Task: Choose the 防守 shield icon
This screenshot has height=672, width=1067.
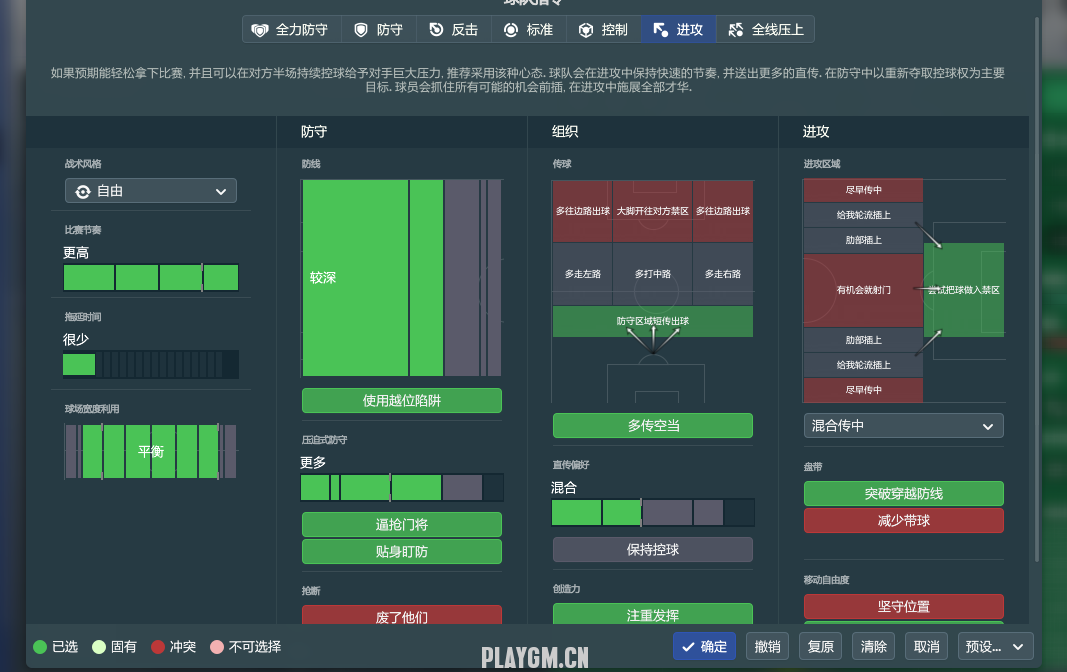Action: [x=361, y=30]
